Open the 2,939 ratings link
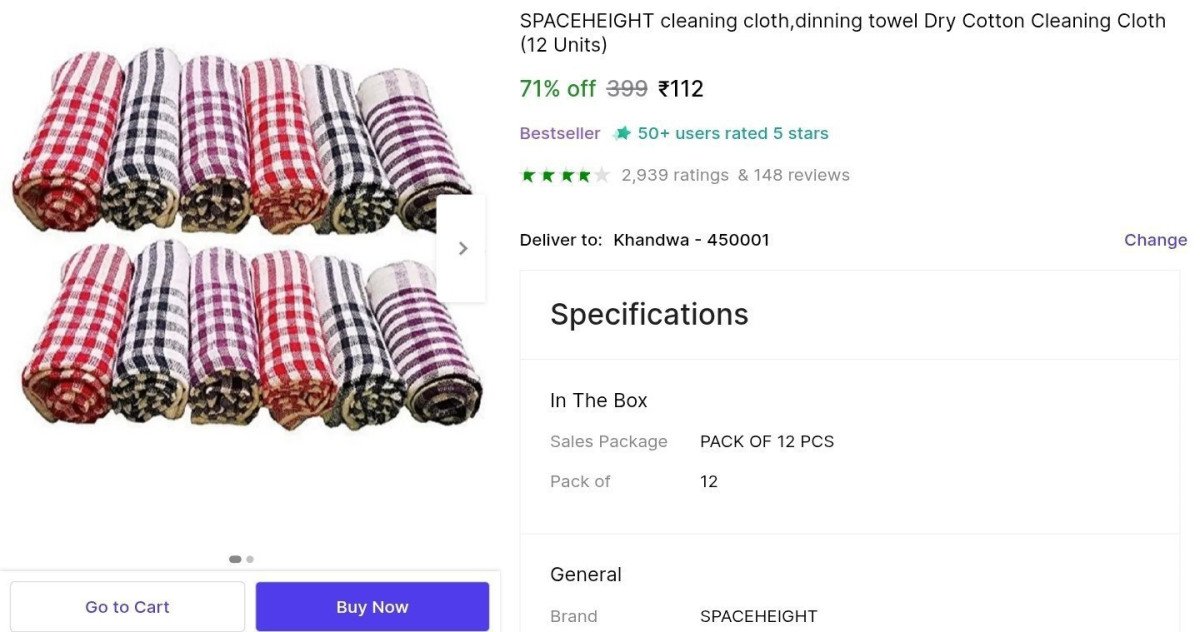The image size is (1200, 632). click(675, 175)
